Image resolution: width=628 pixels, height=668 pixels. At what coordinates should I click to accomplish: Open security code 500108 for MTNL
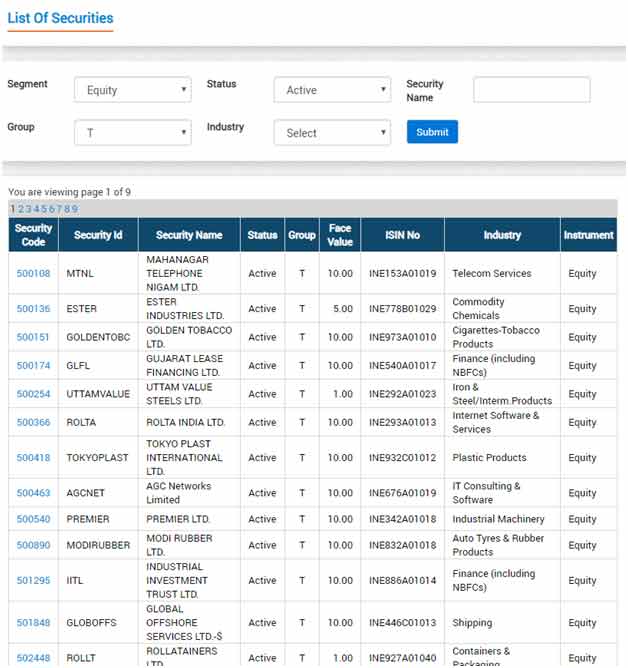[x=33, y=273]
